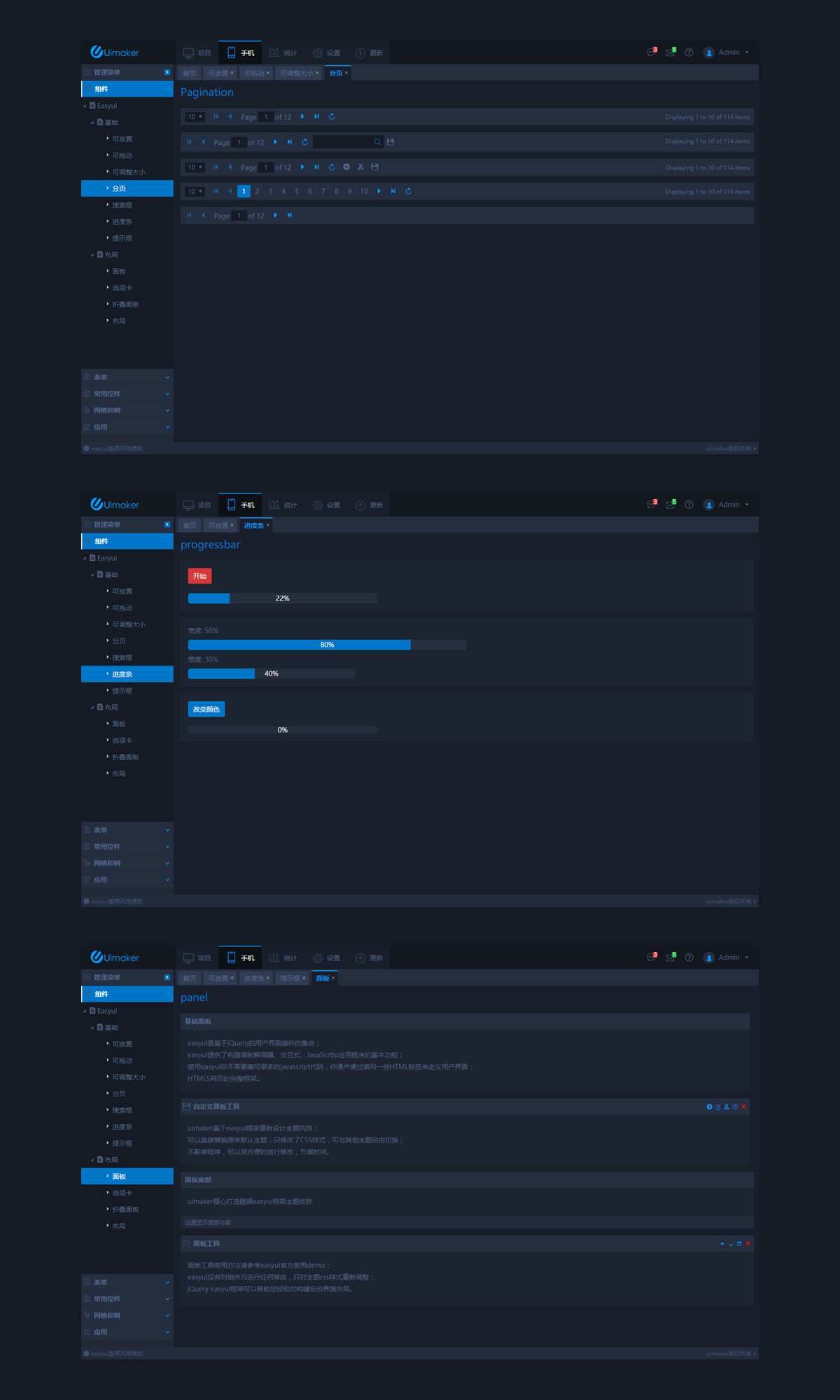Image resolution: width=840 pixels, height=1400 pixels.
Task: Maximize the 面板工具 panel
Action: 739,1244
